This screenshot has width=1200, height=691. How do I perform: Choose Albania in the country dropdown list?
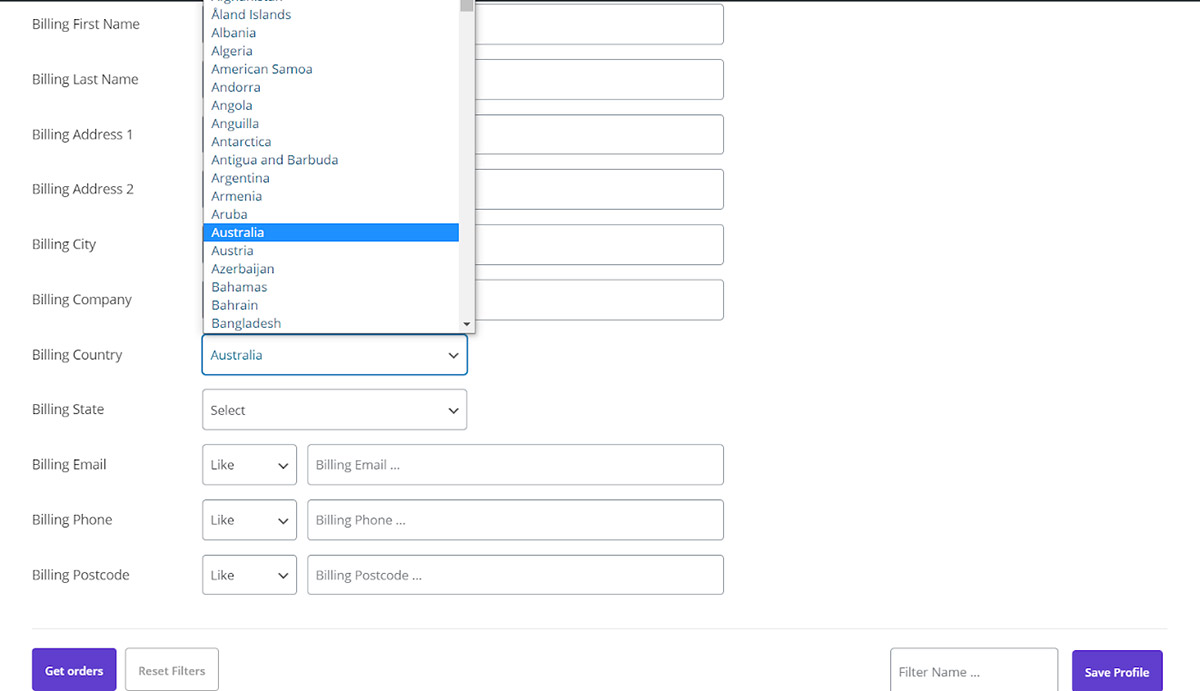(233, 32)
